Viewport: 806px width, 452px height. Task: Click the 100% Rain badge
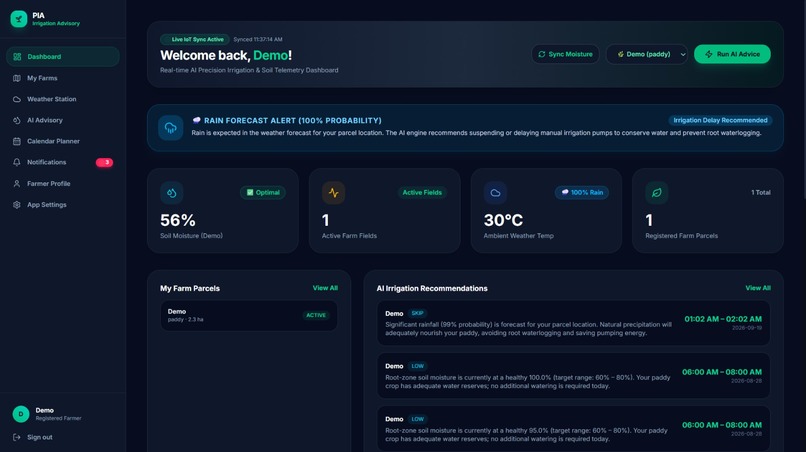click(582, 193)
